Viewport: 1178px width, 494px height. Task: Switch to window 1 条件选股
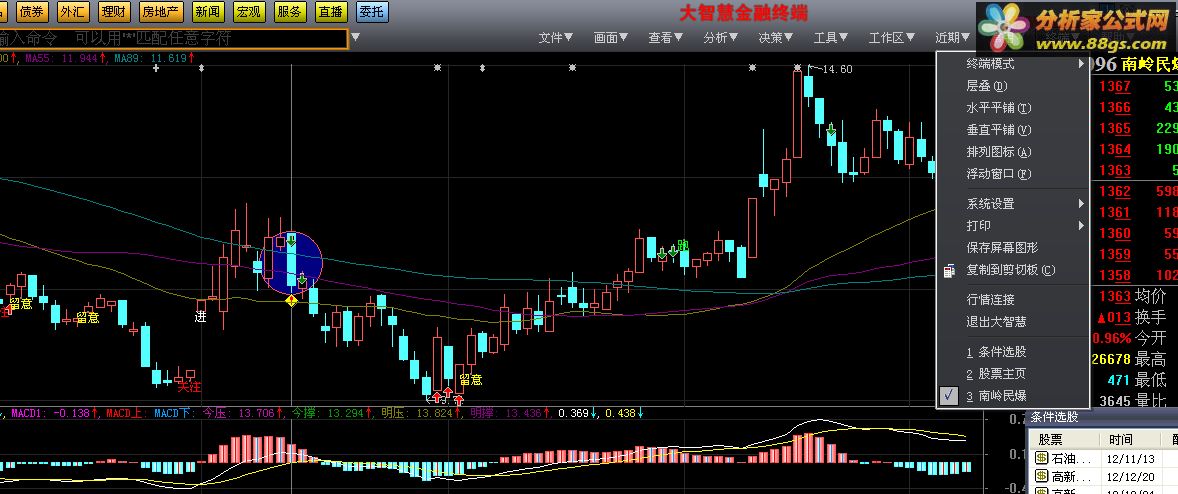point(1012,351)
